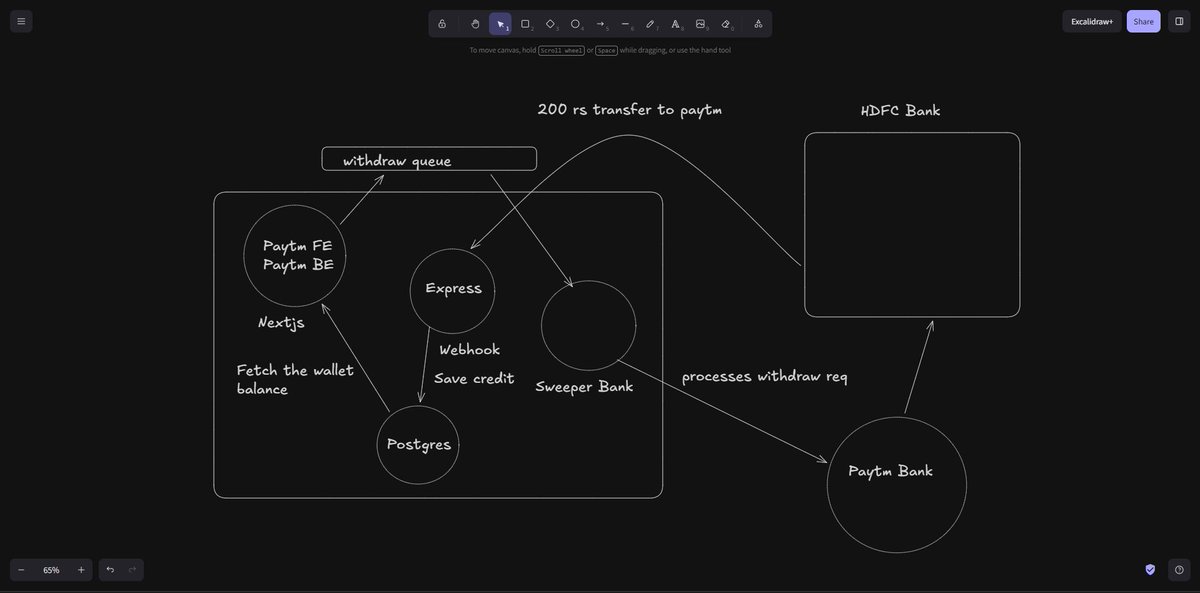Toggle the keep-tool-active lock icon
The image size is (1200, 593).
tap(442, 23)
